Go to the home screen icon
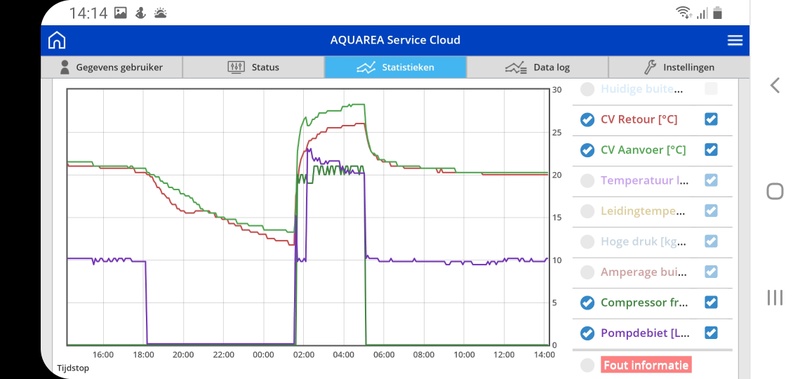 pyautogui.click(x=57, y=40)
